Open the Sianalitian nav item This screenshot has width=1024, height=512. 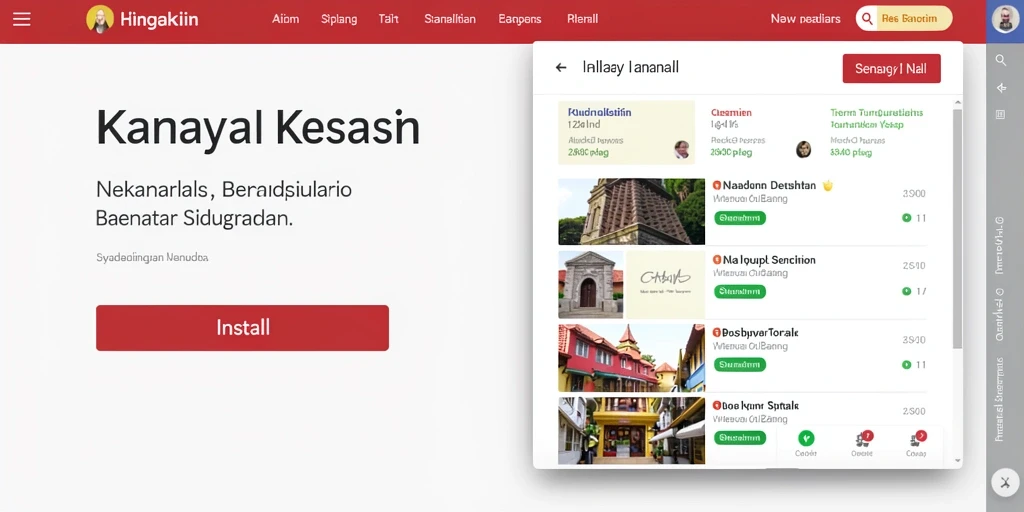point(450,19)
